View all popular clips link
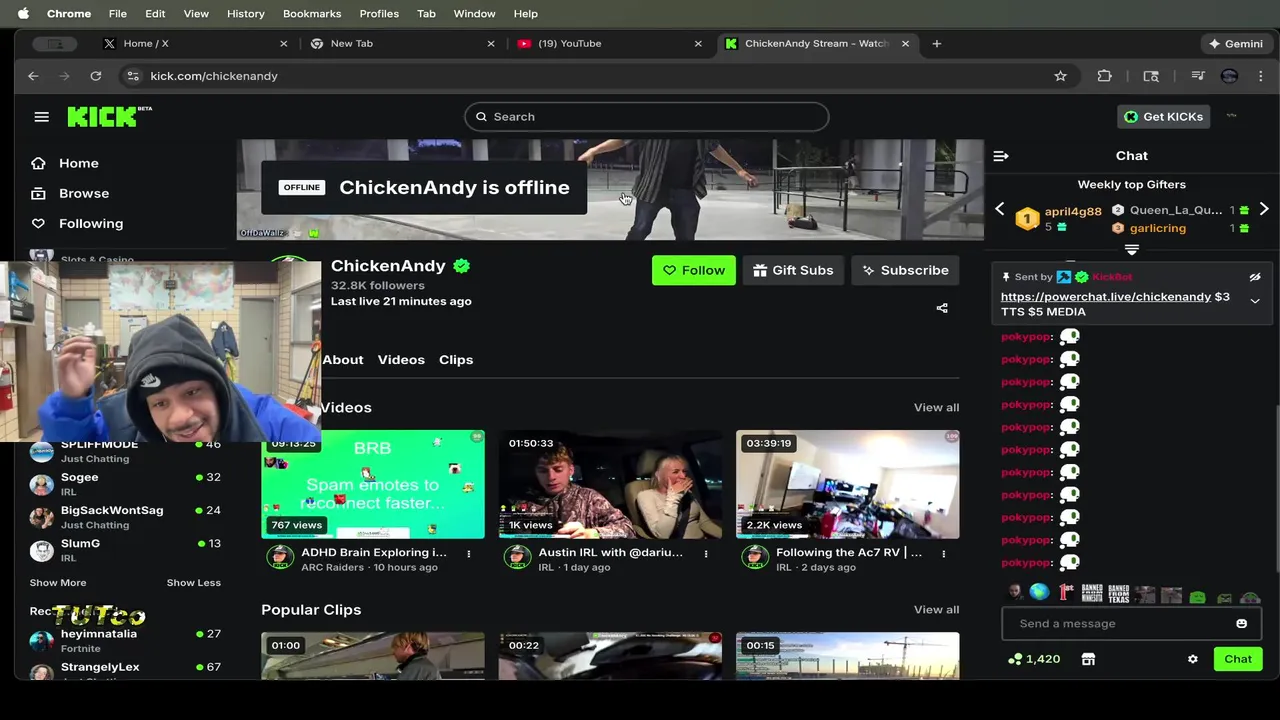Screen dimensions: 1280x720 point(936,609)
